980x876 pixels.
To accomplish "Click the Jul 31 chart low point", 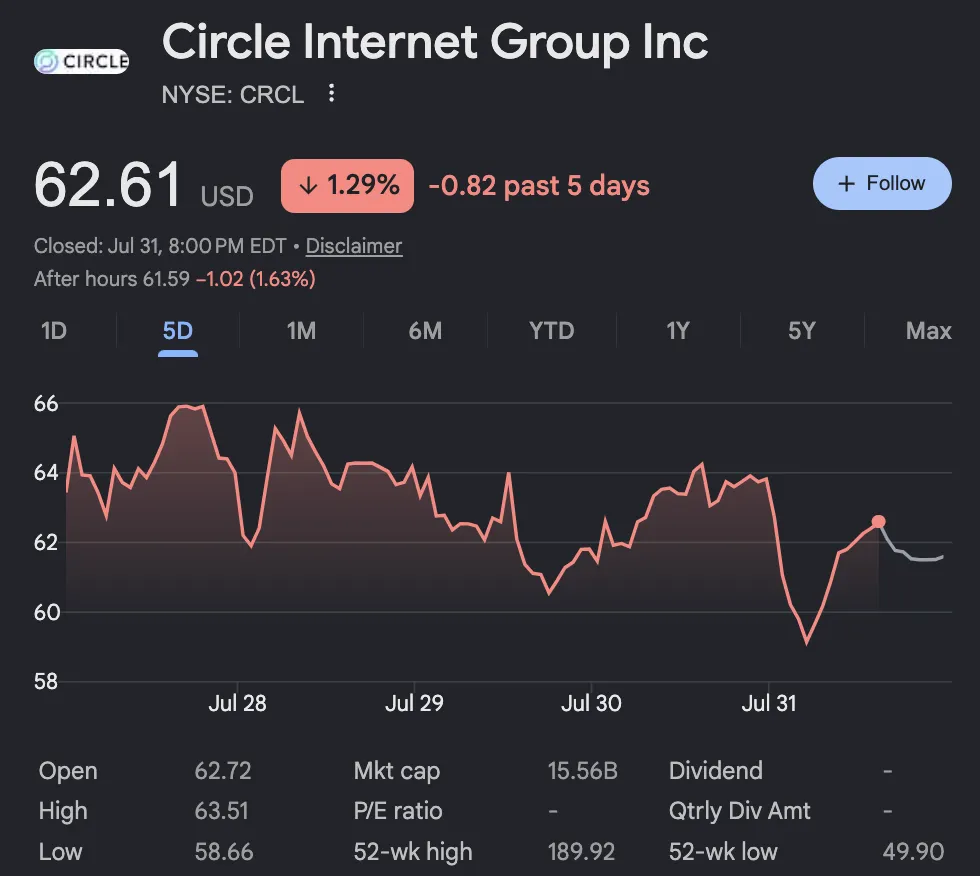I will coord(806,641).
